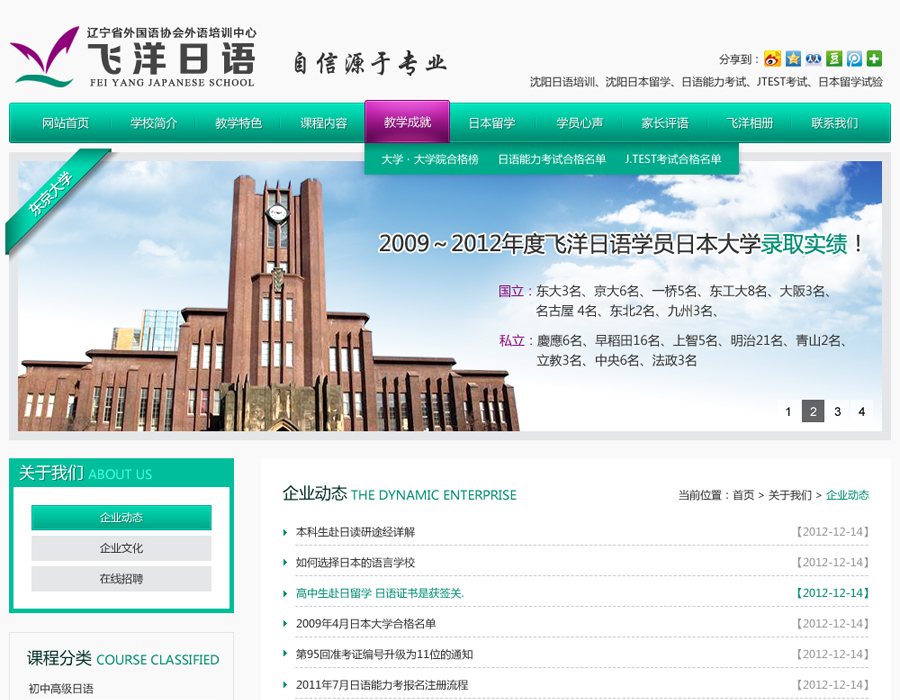Screen dimensions: 900x700
Task: Go to 教学特色 menu
Action: (x=238, y=123)
